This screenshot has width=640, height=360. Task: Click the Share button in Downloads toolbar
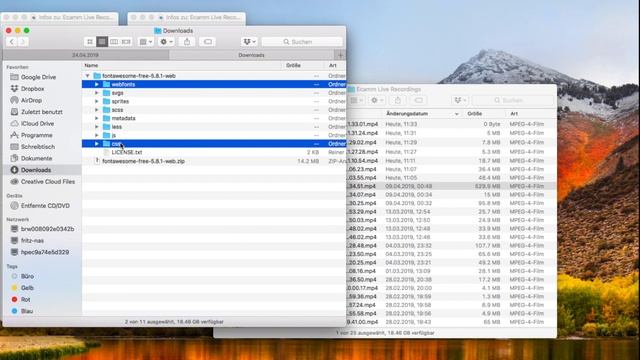[x=187, y=42]
